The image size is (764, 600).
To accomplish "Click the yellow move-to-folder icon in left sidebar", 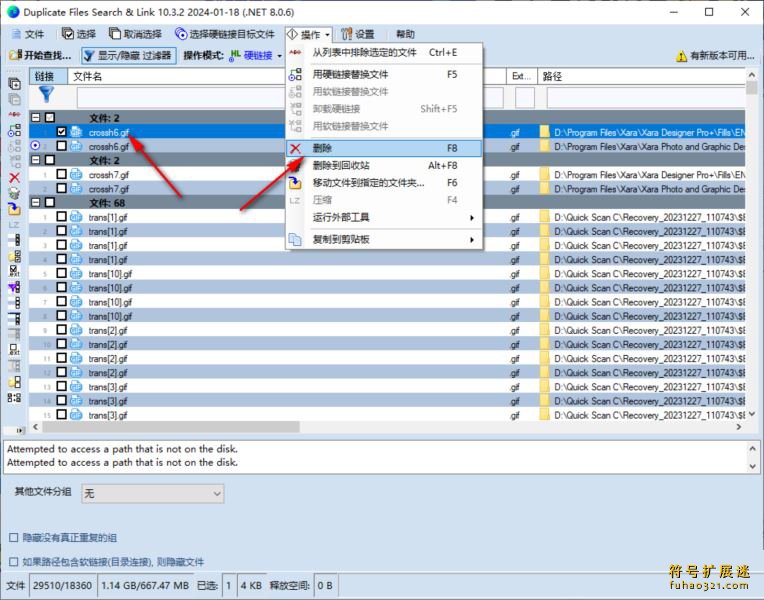I will click(x=15, y=209).
